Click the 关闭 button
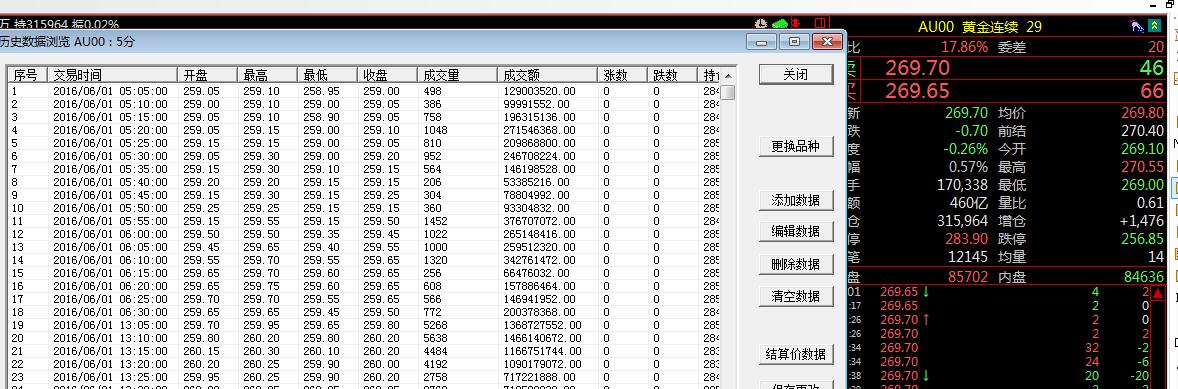Screen dimensions: 1178x389 [796, 74]
